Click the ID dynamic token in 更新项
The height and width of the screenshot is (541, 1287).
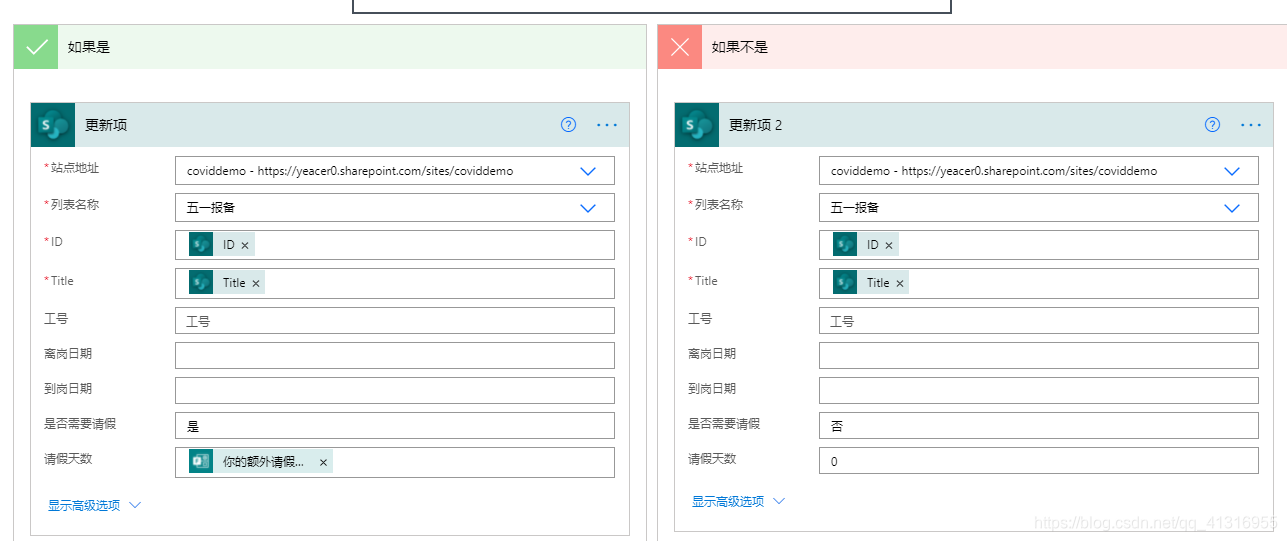click(x=222, y=245)
